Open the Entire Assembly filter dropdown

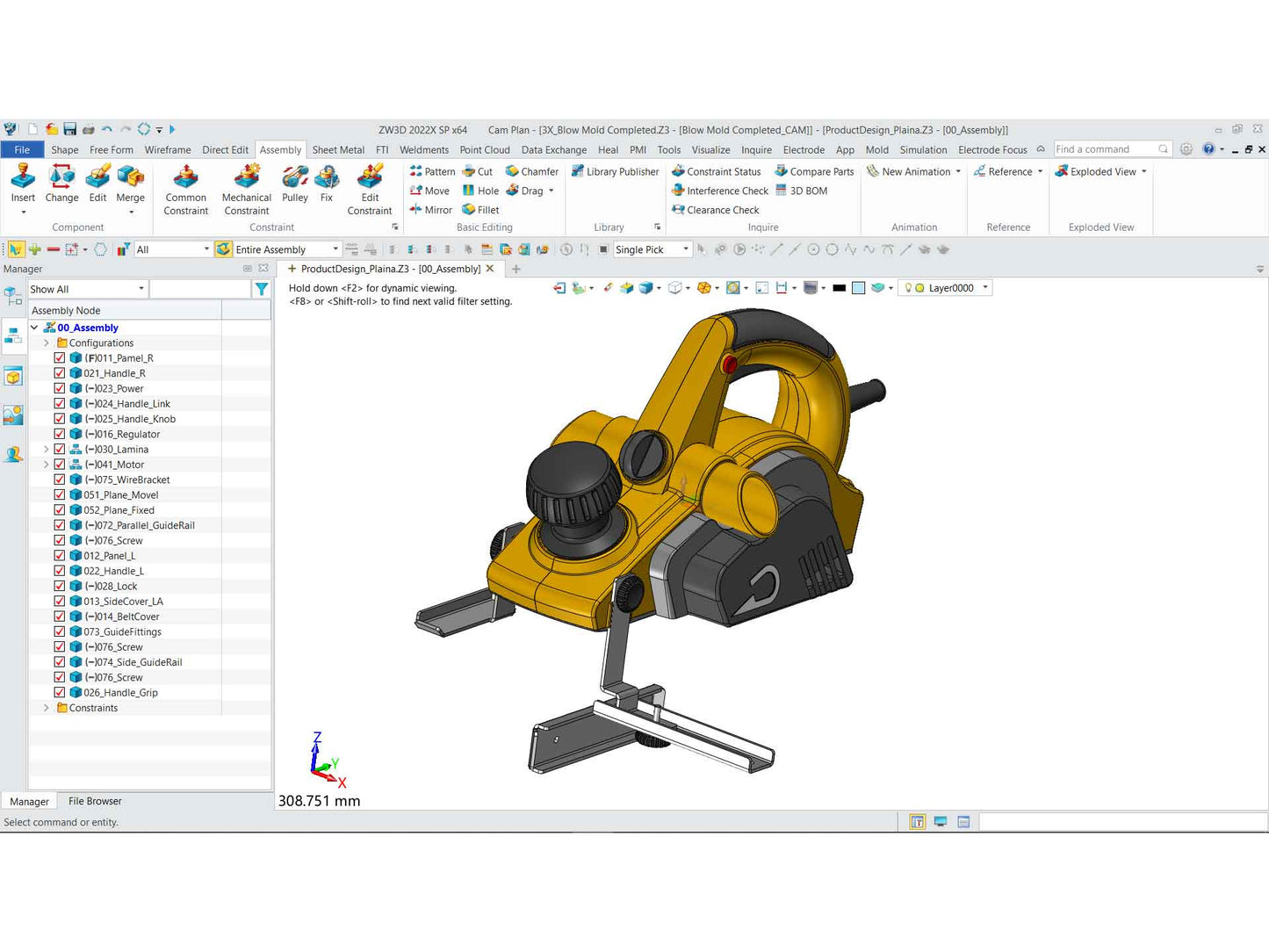coord(335,249)
